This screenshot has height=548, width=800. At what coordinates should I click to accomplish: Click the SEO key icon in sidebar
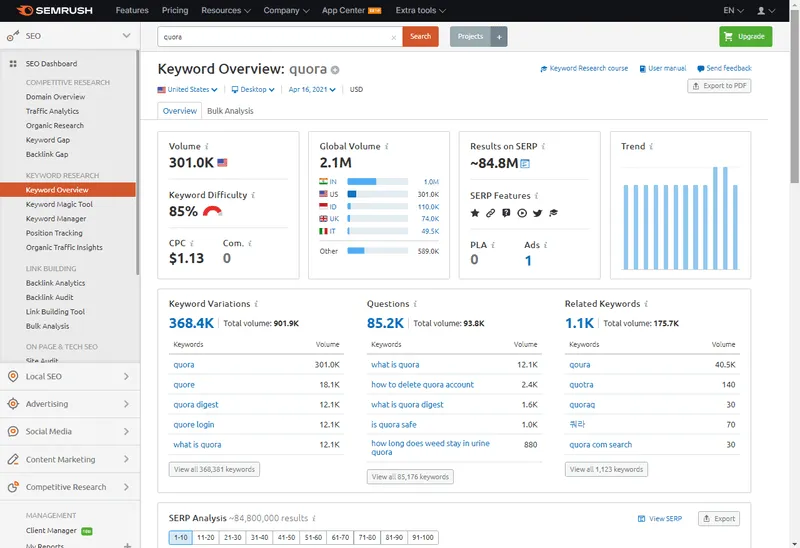(13, 36)
